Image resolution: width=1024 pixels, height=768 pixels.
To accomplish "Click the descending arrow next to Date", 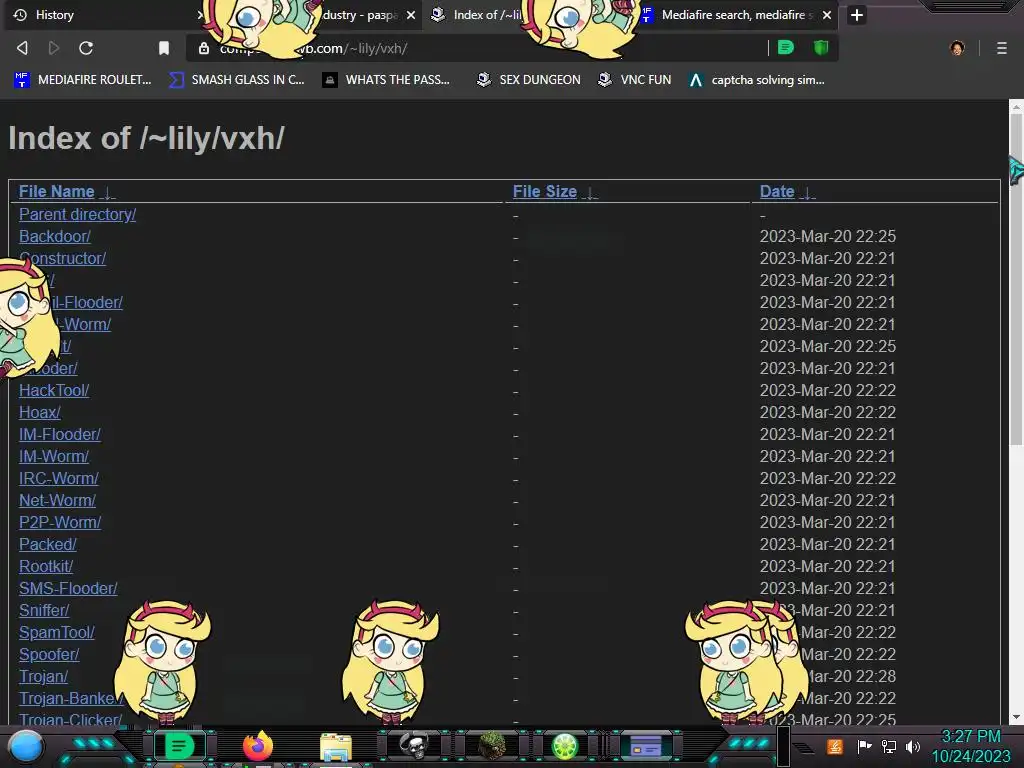I will [x=808, y=193].
